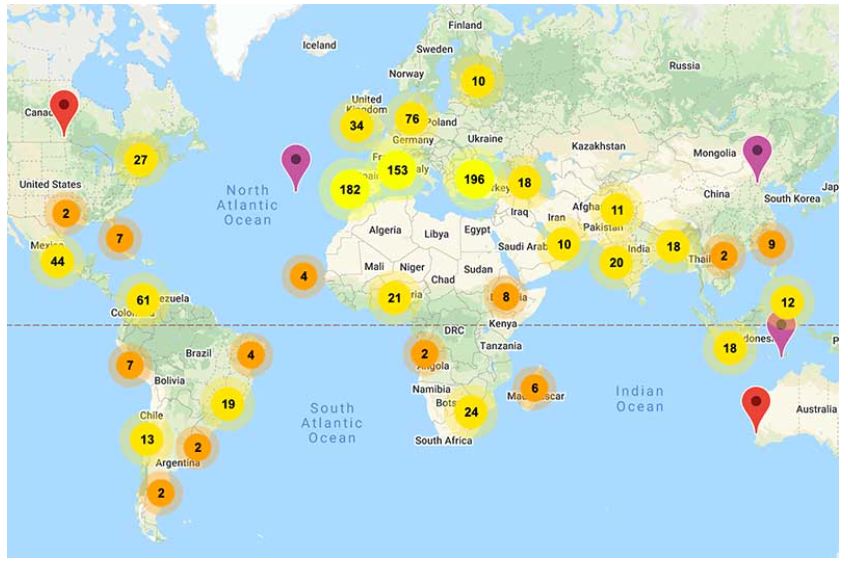Click the 44 cluster over Mexico
This screenshot has width=848, height=567.
coord(57,261)
